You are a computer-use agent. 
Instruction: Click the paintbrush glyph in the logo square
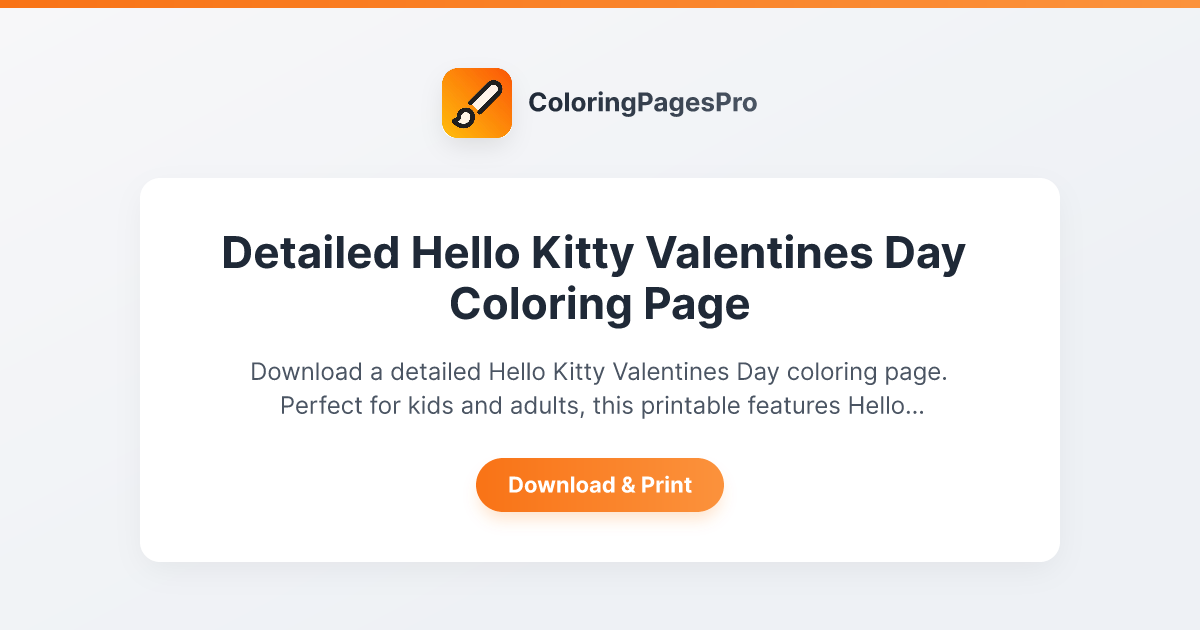click(477, 102)
